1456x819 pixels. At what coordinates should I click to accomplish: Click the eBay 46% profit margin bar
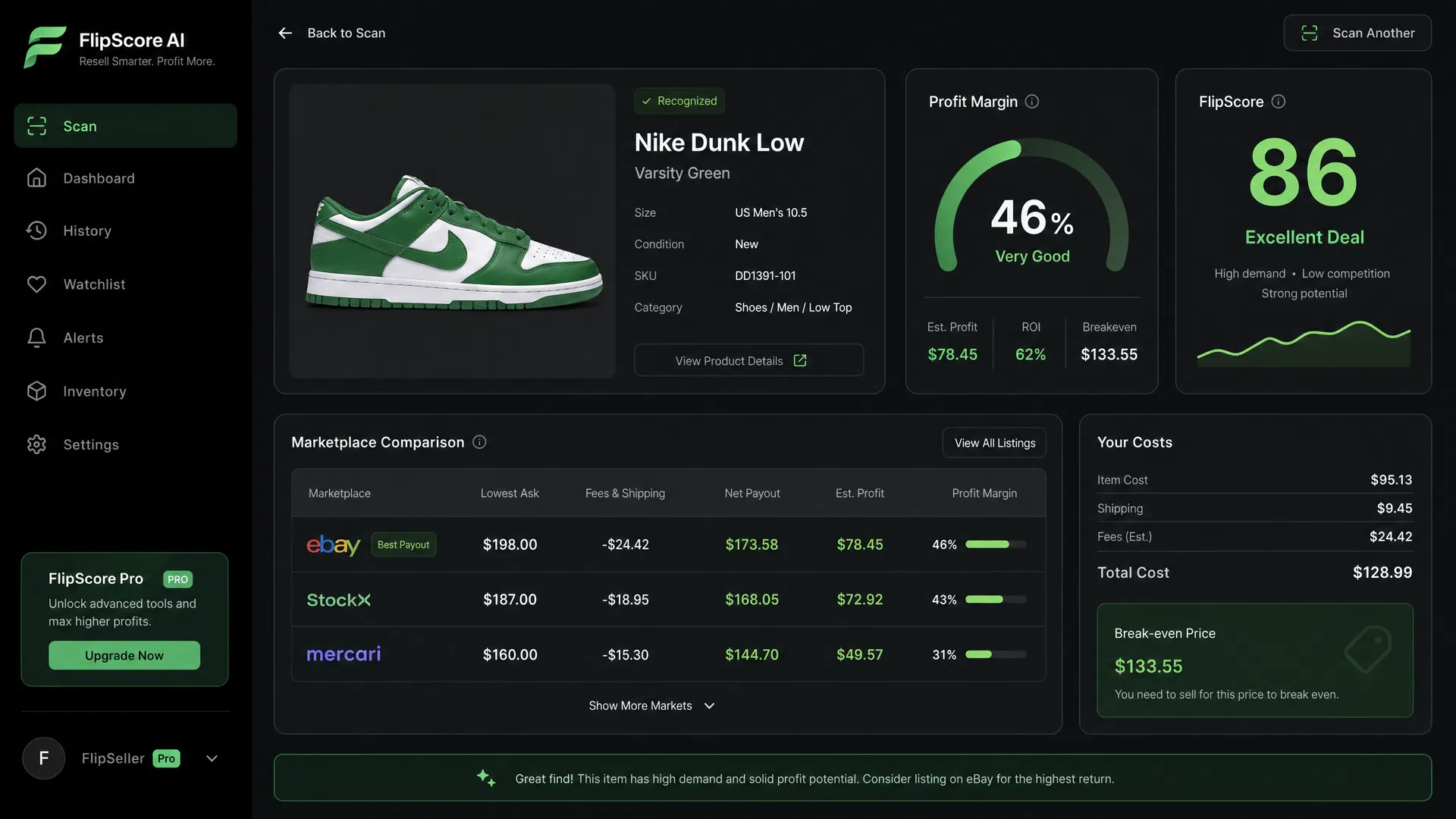[x=996, y=544]
